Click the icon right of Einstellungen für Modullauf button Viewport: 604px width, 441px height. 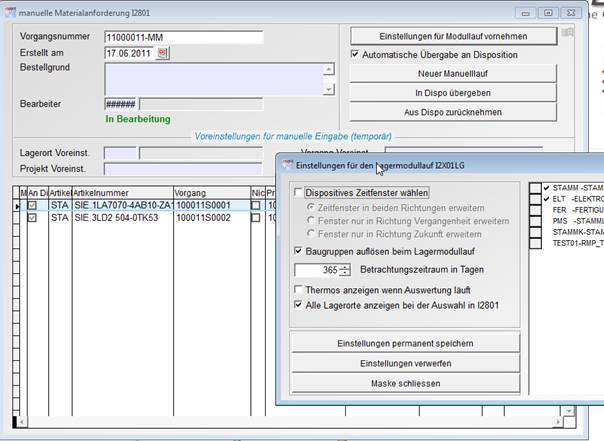(568, 34)
